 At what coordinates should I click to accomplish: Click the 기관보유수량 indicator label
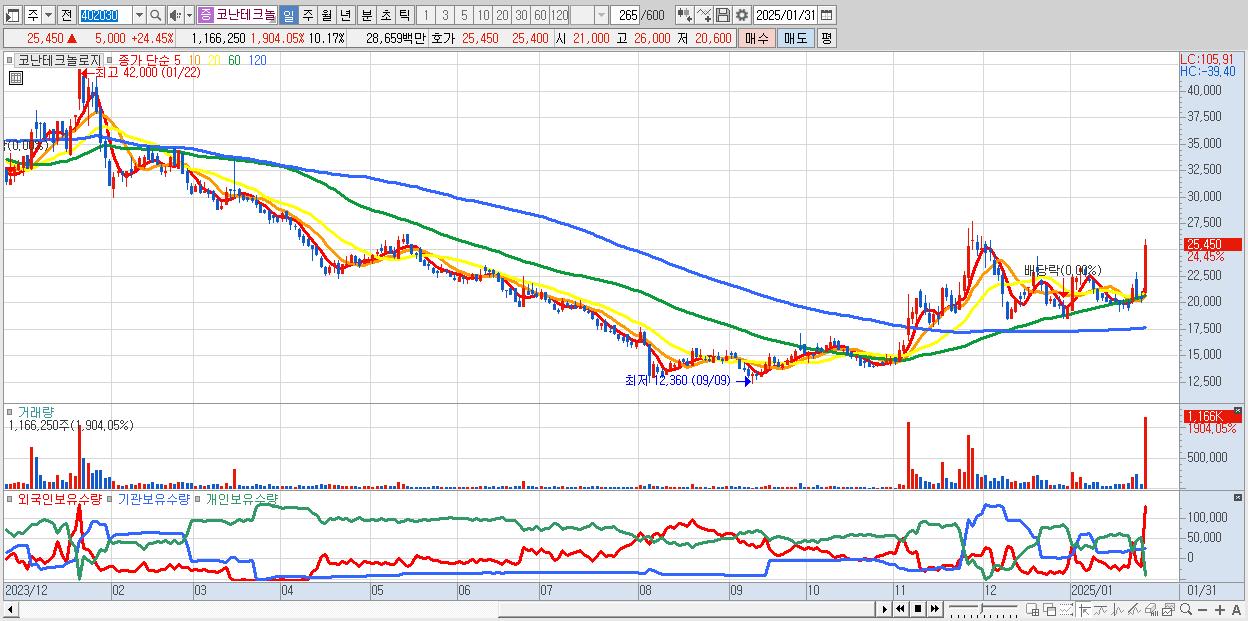coord(153,498)
